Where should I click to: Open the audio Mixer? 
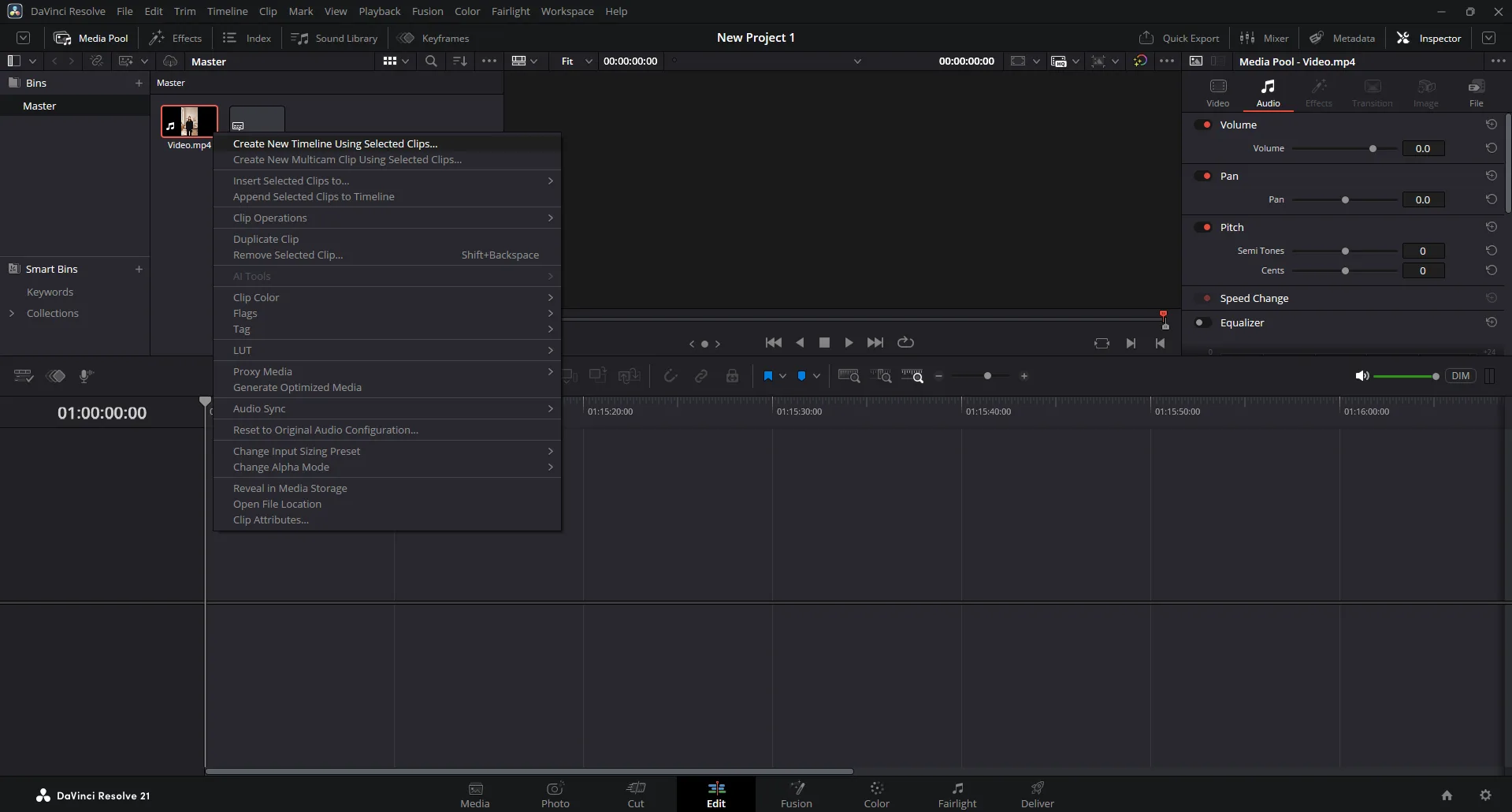(x=1264, y=38)
